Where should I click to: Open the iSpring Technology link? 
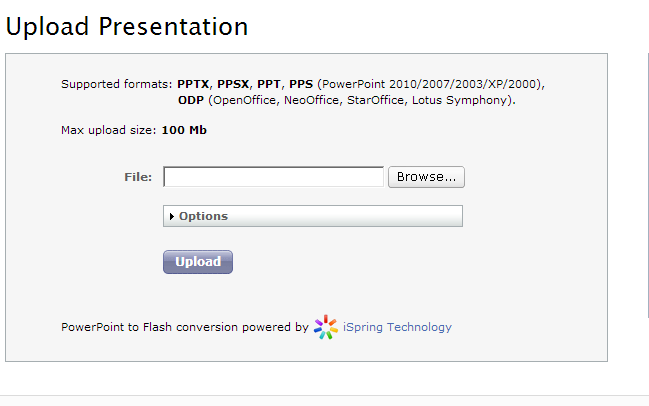(x=397, y=327)
